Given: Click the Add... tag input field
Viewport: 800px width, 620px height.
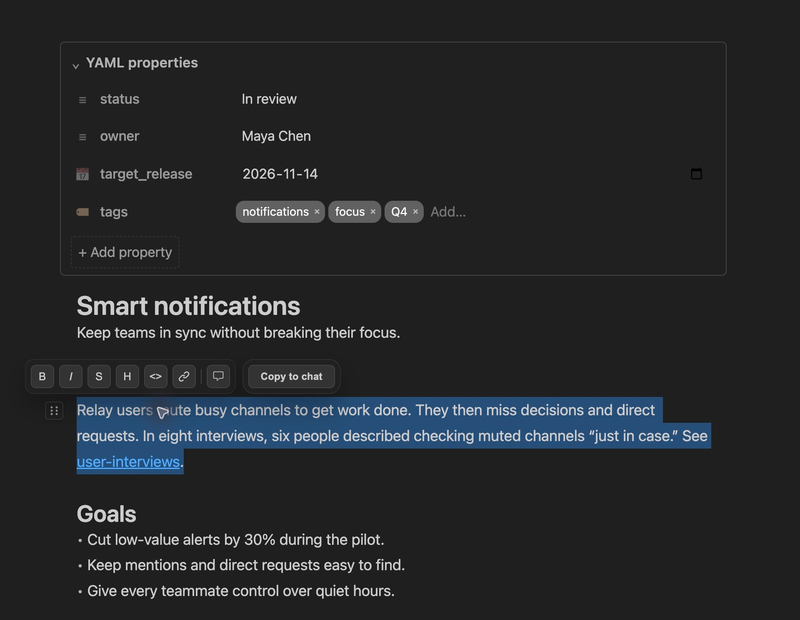Looking at the screenshot, I should [448, 212].
